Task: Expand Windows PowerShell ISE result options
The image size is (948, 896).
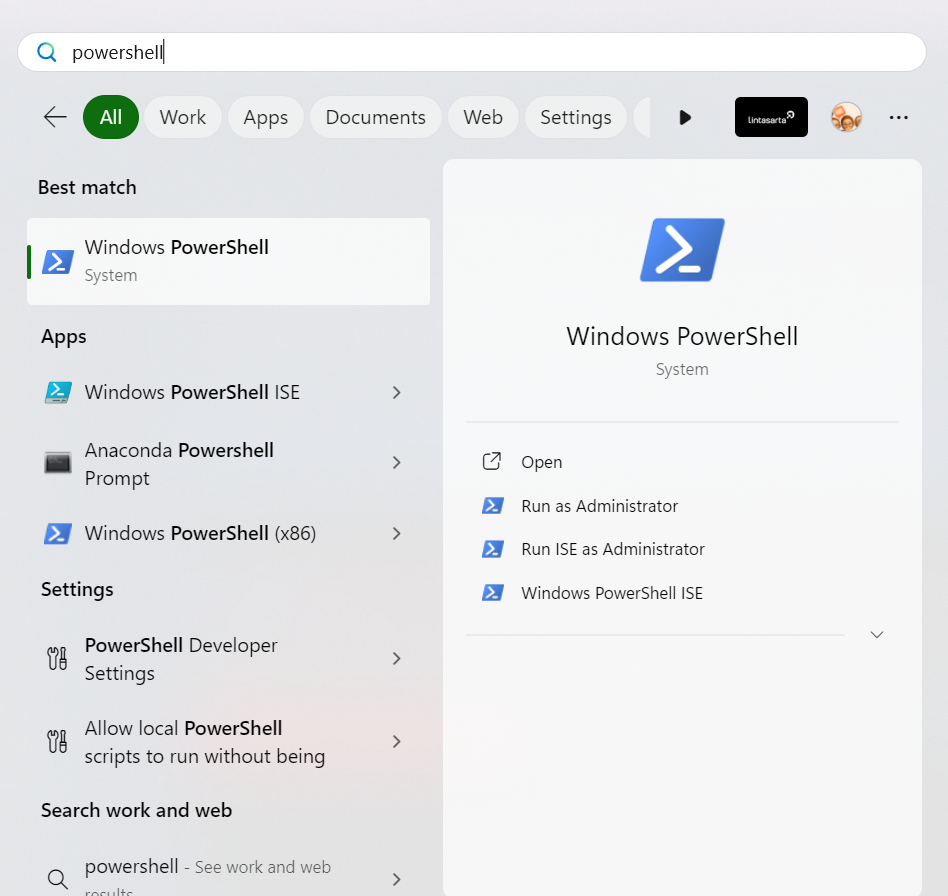Action: (397, 392)
